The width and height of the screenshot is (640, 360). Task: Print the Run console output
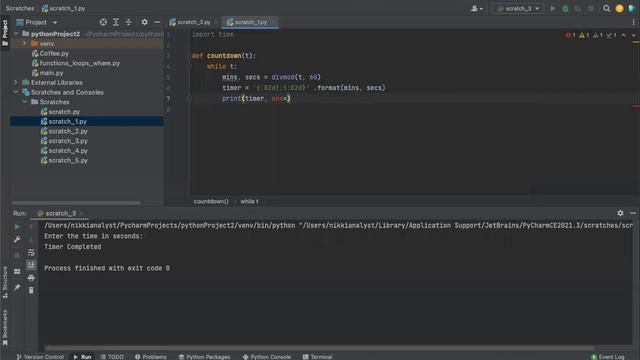coord(31,278)
